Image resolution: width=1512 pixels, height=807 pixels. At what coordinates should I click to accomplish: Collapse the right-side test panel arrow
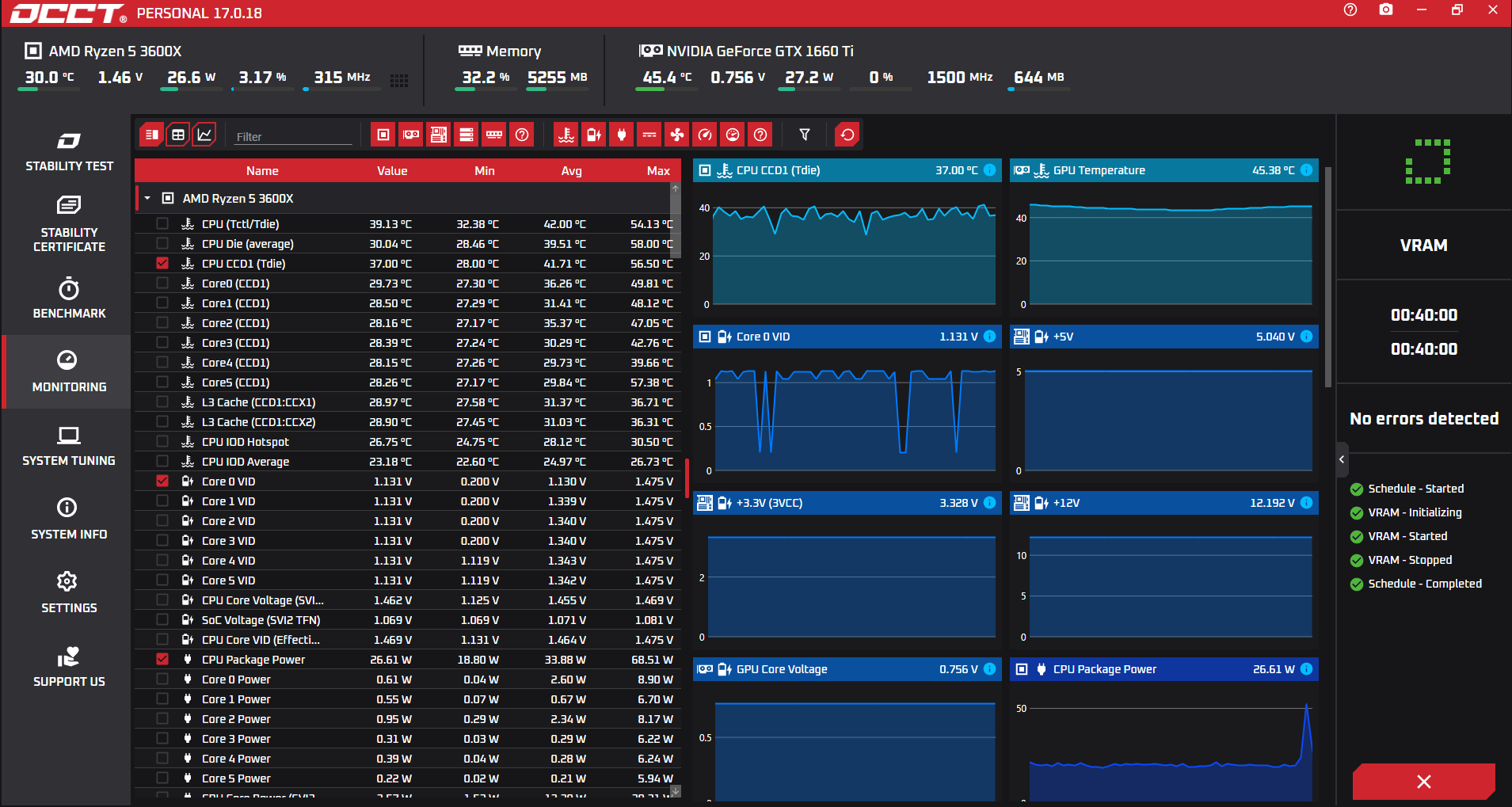point(1342,459)
